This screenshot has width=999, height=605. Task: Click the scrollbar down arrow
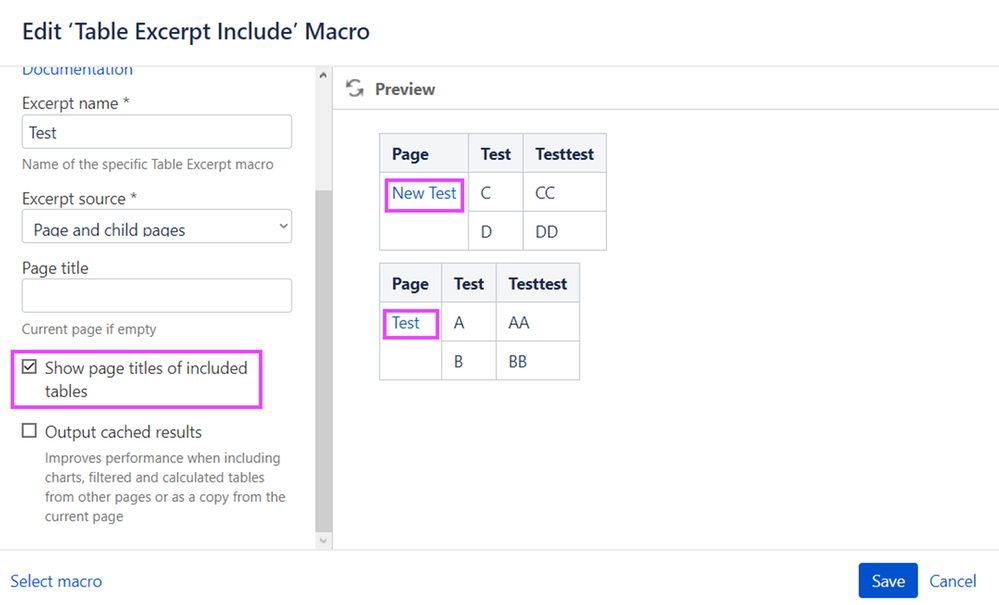[x=323, y=541]
